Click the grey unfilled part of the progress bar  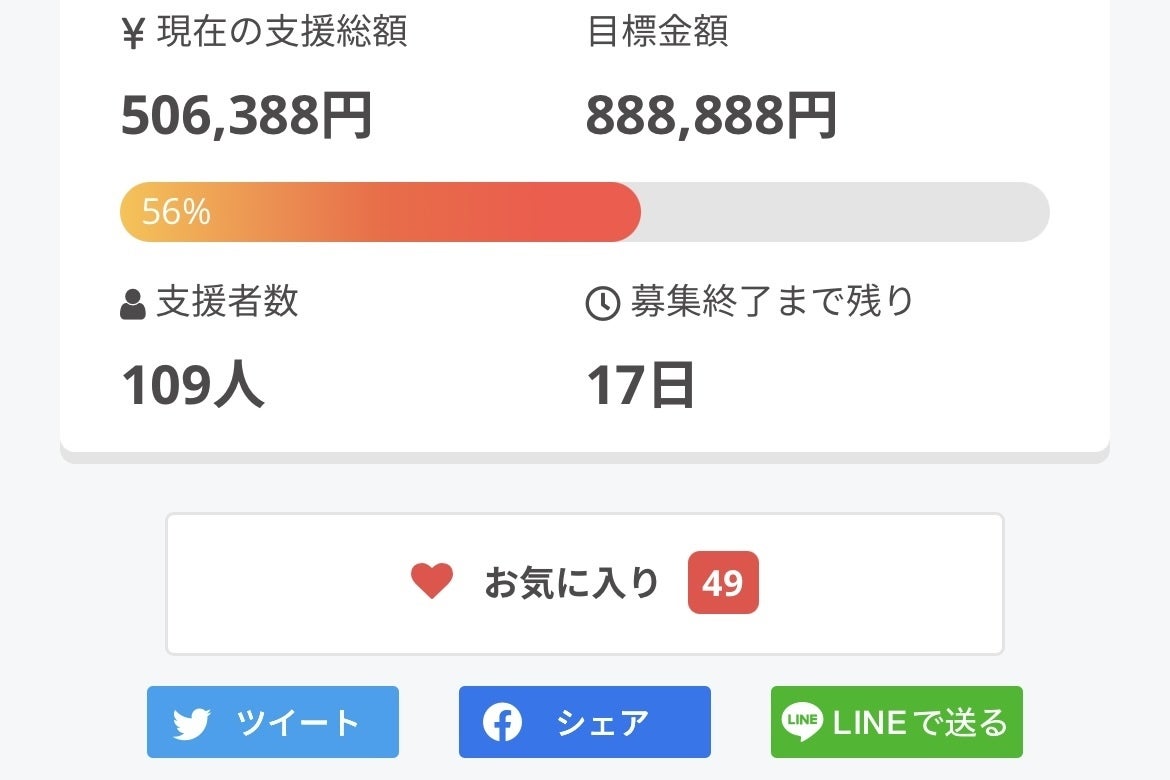(845, 212)
